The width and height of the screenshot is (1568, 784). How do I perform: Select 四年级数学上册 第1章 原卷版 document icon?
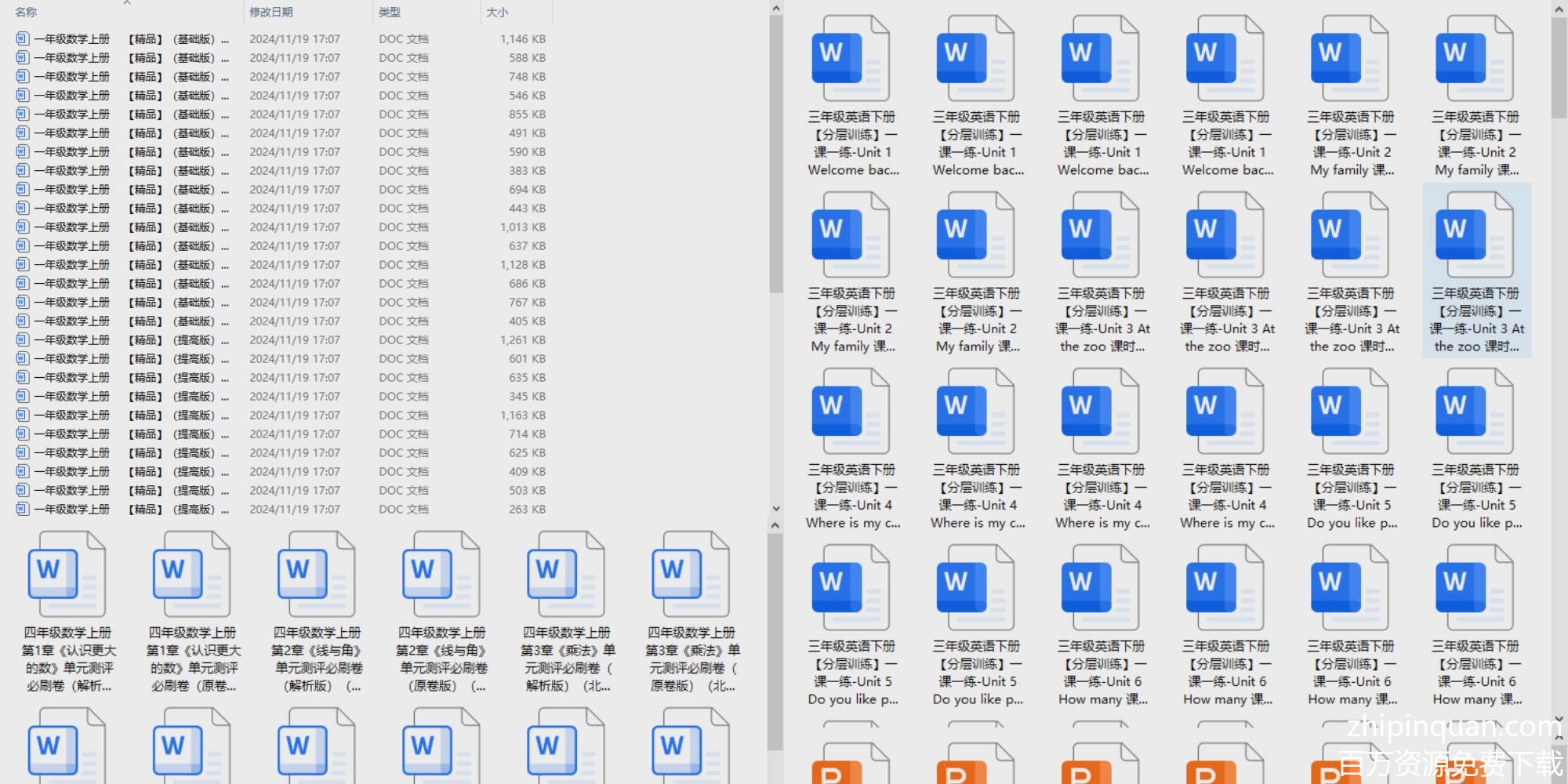(192, 576)
